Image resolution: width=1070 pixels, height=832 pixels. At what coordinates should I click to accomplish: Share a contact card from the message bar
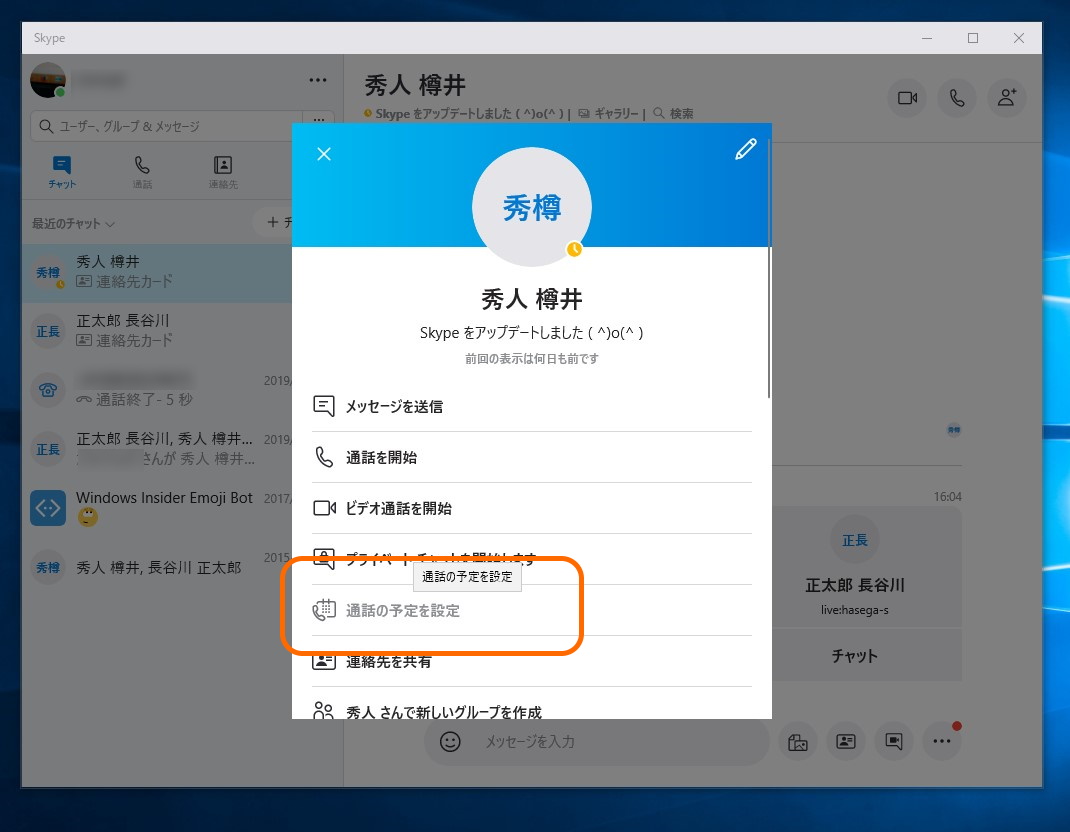click(845, 741)
